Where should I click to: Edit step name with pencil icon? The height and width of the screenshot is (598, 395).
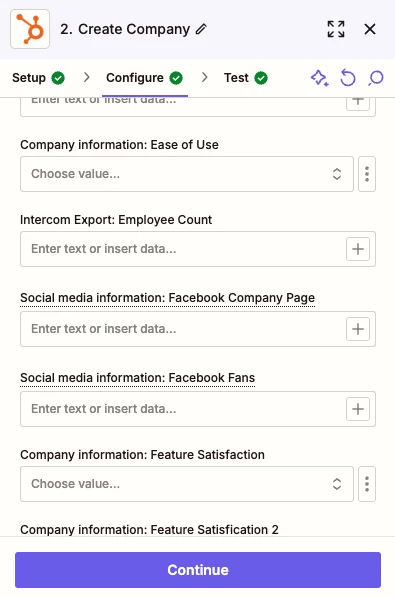(x=201, y=29)
